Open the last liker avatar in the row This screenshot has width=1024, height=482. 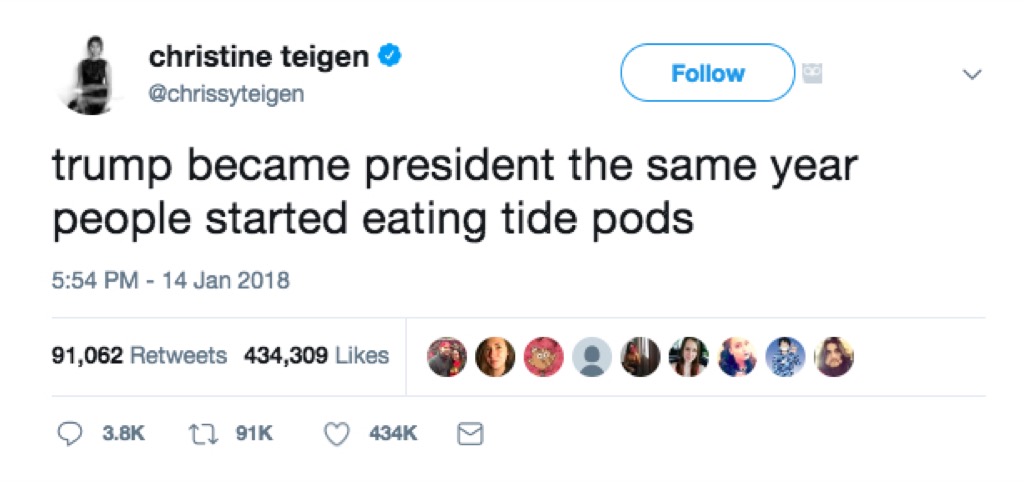833,356
